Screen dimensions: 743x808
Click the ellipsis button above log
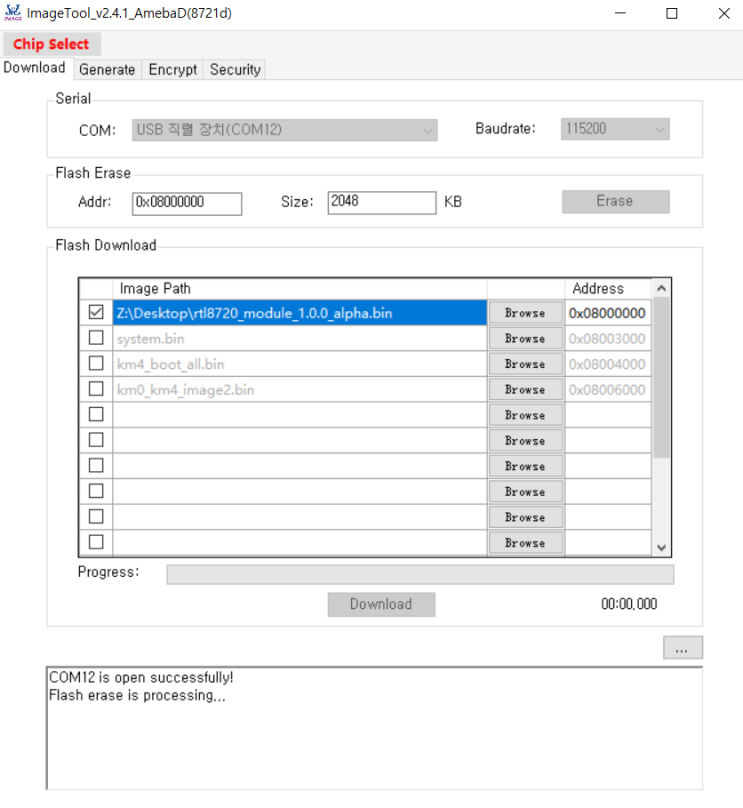point(682,648)
